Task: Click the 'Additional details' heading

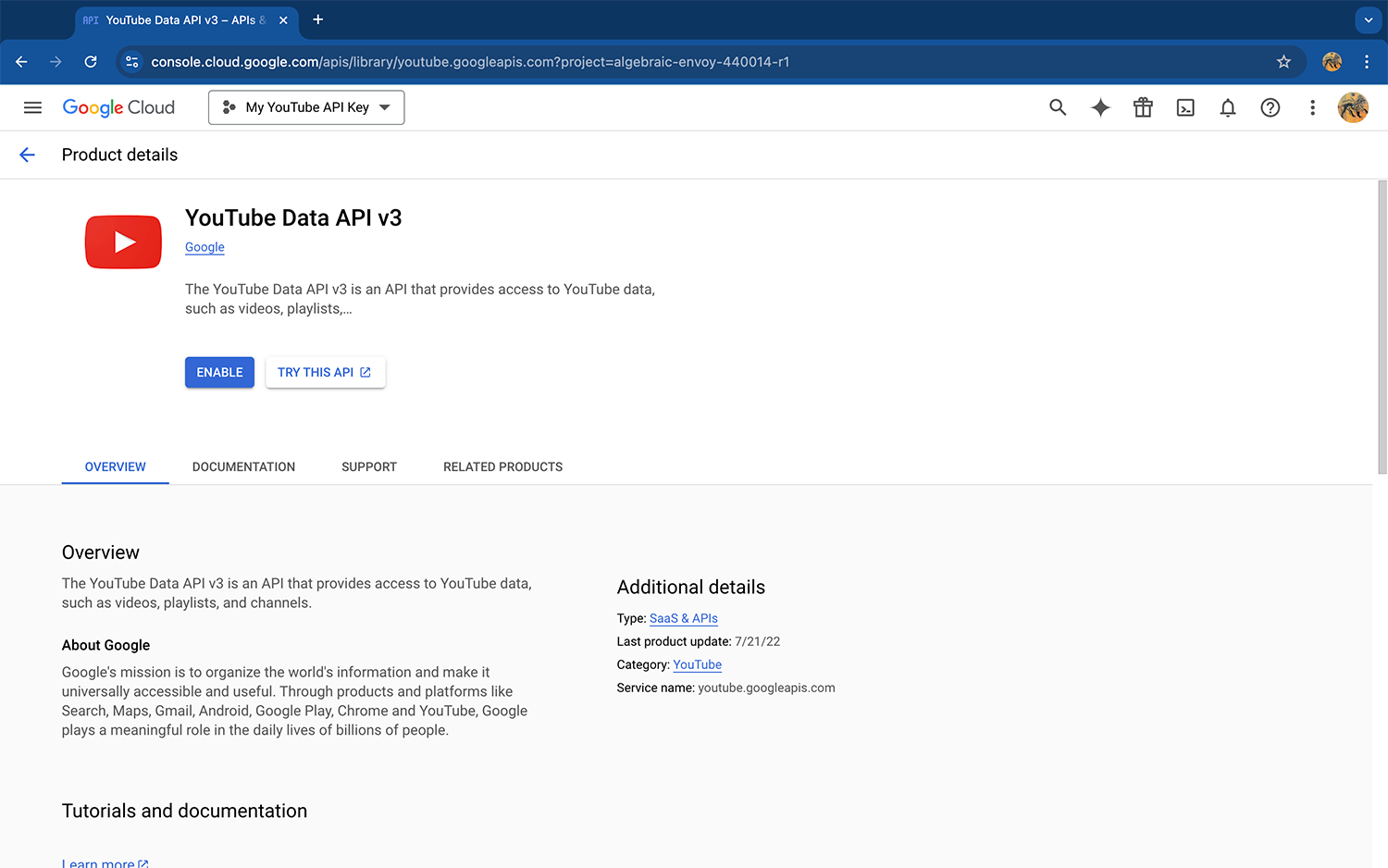Action: tap(691, 587)
